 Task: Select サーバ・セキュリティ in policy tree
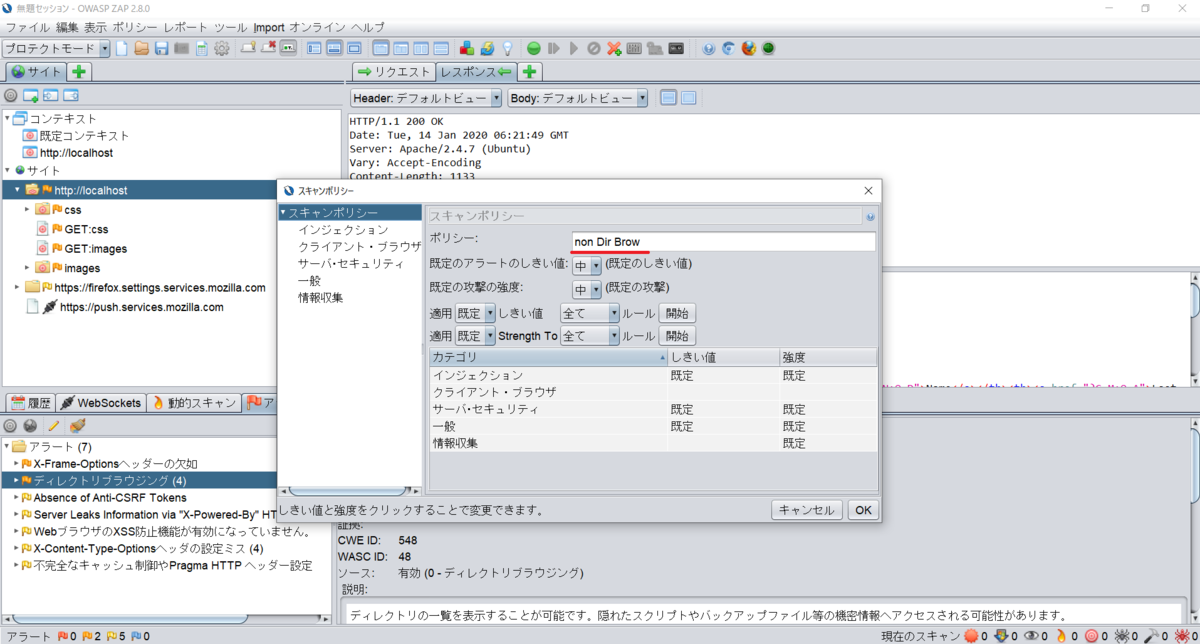[351, 264]
